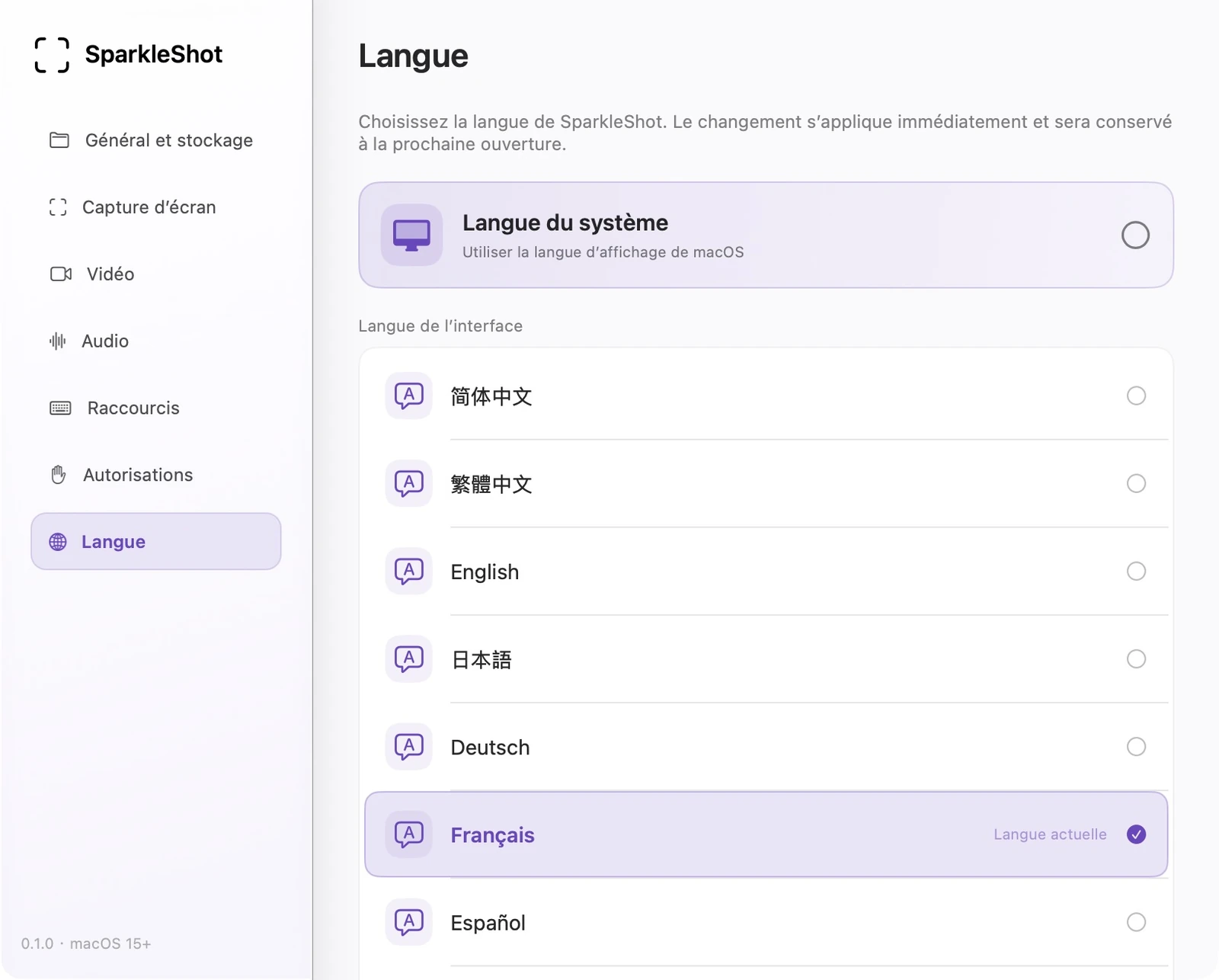Viewport: 1219px width, 980px height.
Task: Go to the Vidéo settings
Action: [x=156, y=274]
